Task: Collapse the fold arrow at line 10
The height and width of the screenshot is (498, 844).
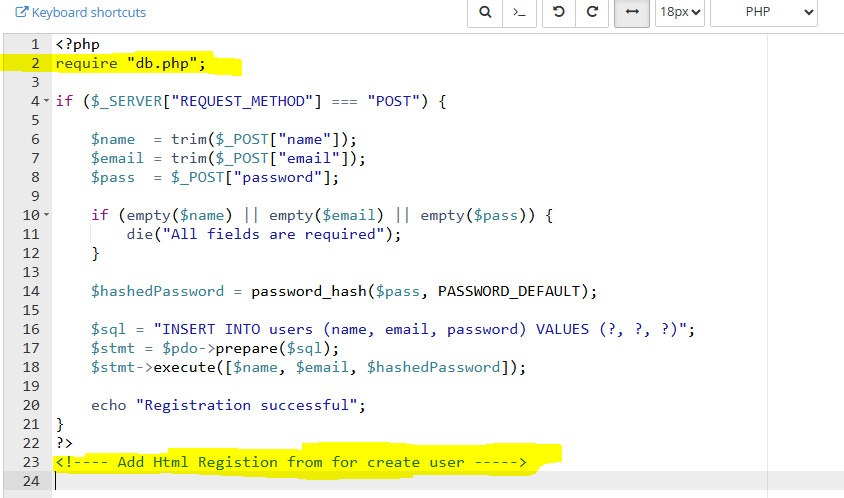Action: (x=46, y=216)
